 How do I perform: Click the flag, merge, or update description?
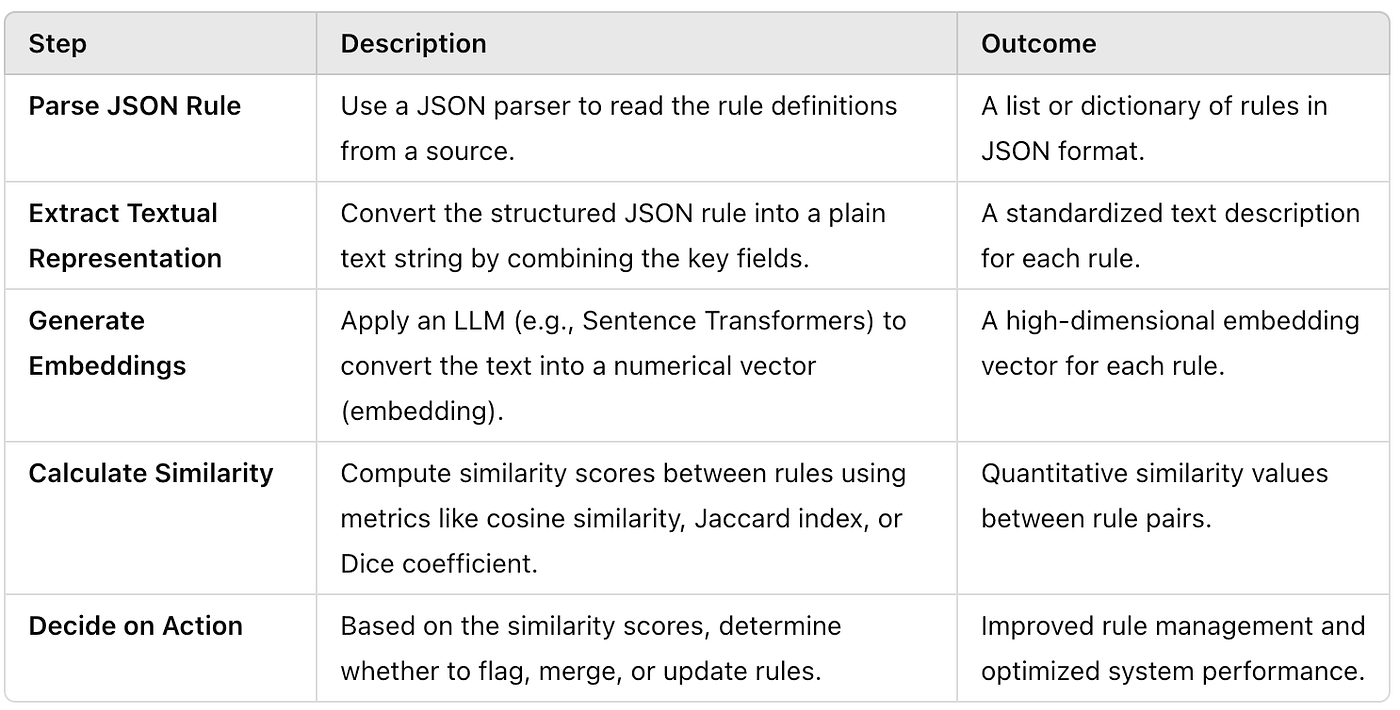coord(590,648)
